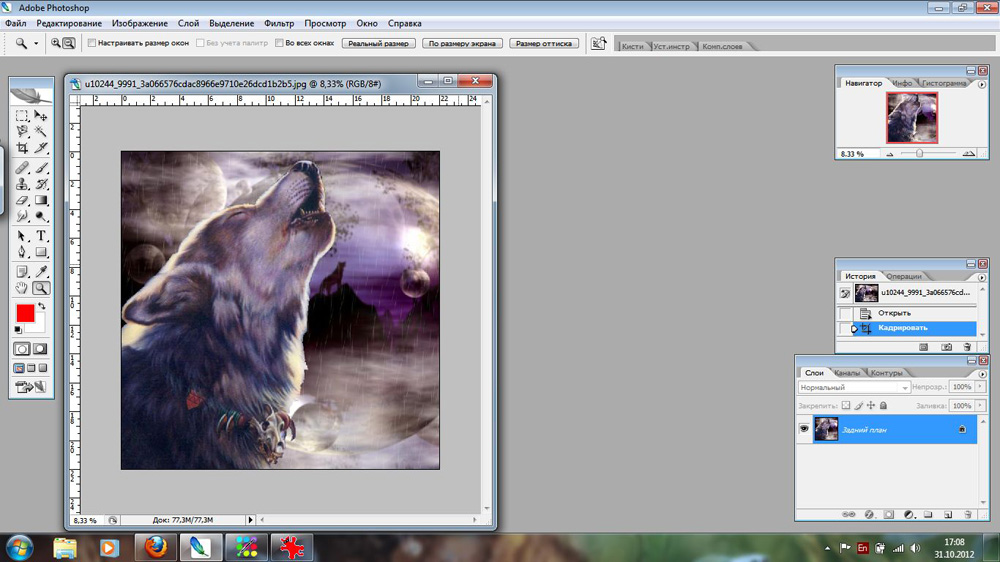
Task: Toggle lock transparent pixels in Layers panel
Action: tap(846, 405)
